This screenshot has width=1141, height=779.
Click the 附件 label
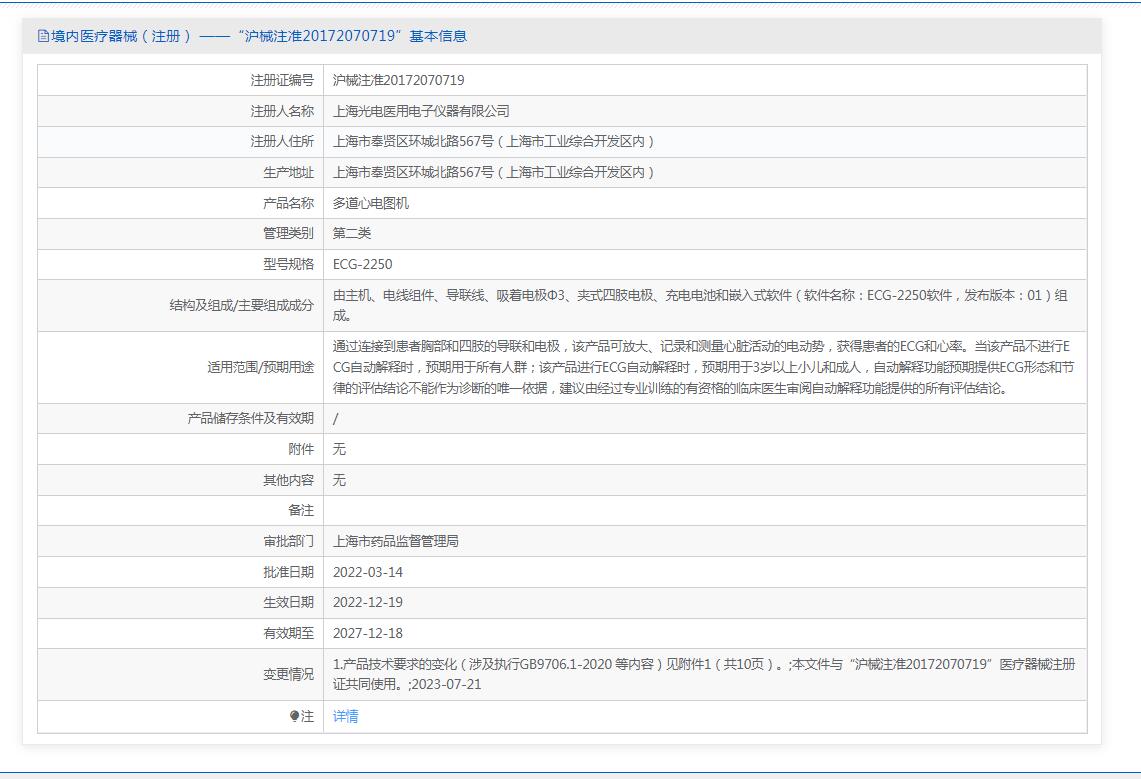pyautogui.click(x=301, y=450)
